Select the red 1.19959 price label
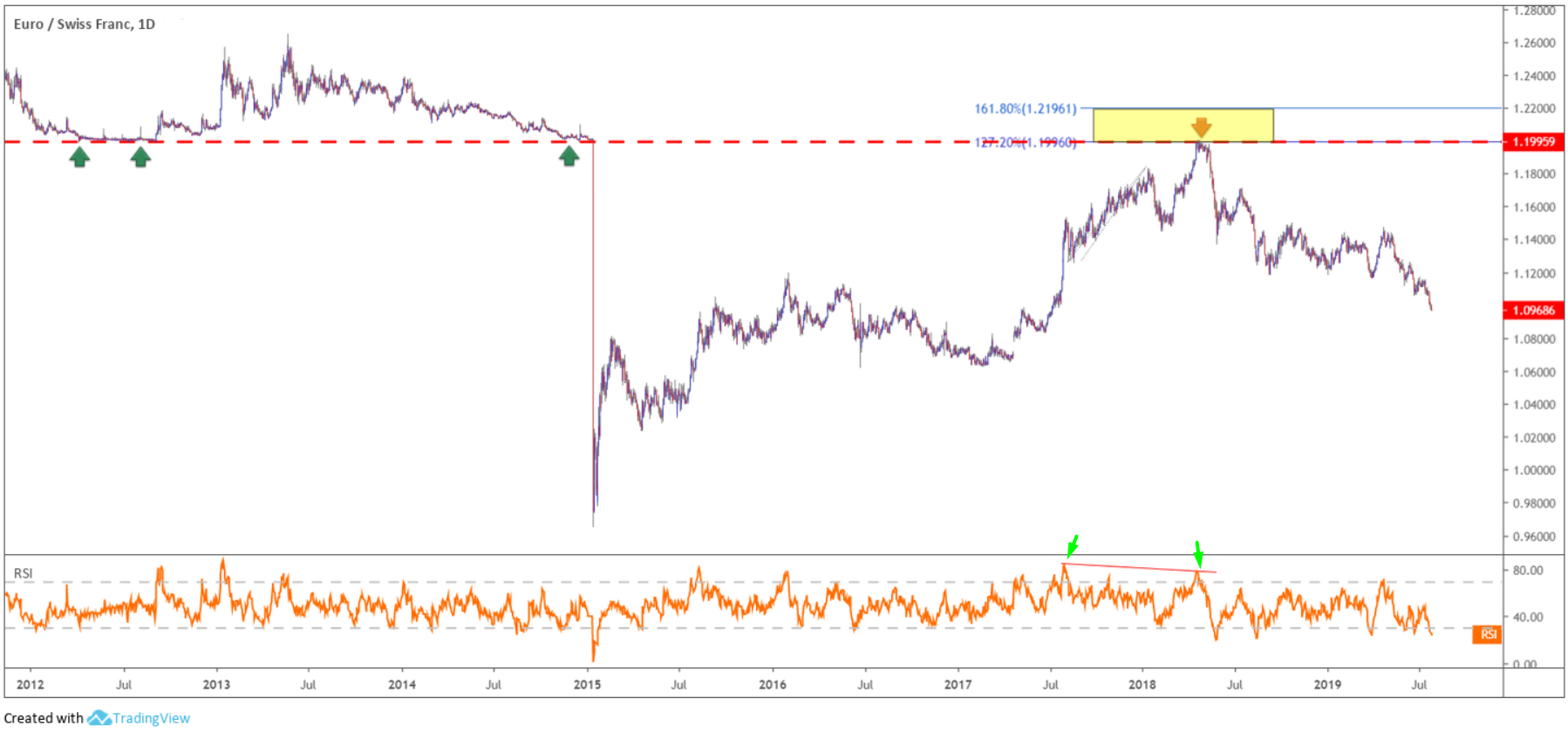 (1533, 141)
